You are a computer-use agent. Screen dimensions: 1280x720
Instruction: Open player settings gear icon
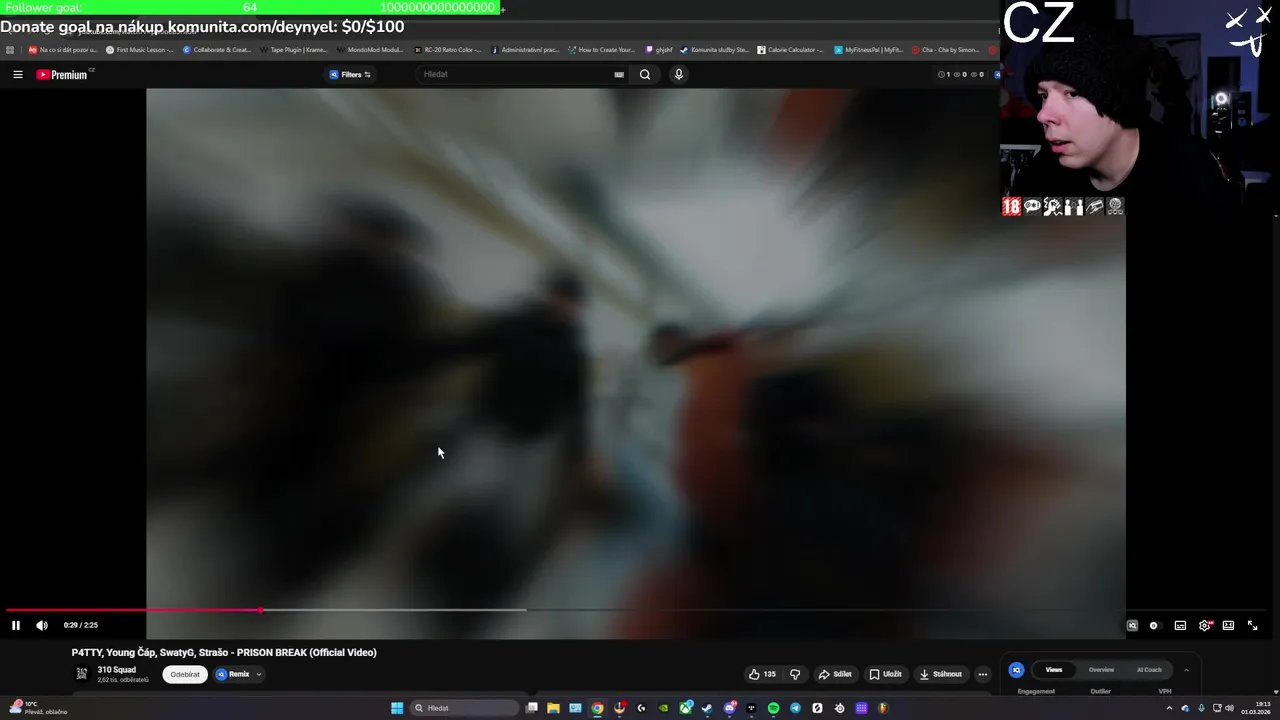pyautogui.click(x=1205, y=625)
